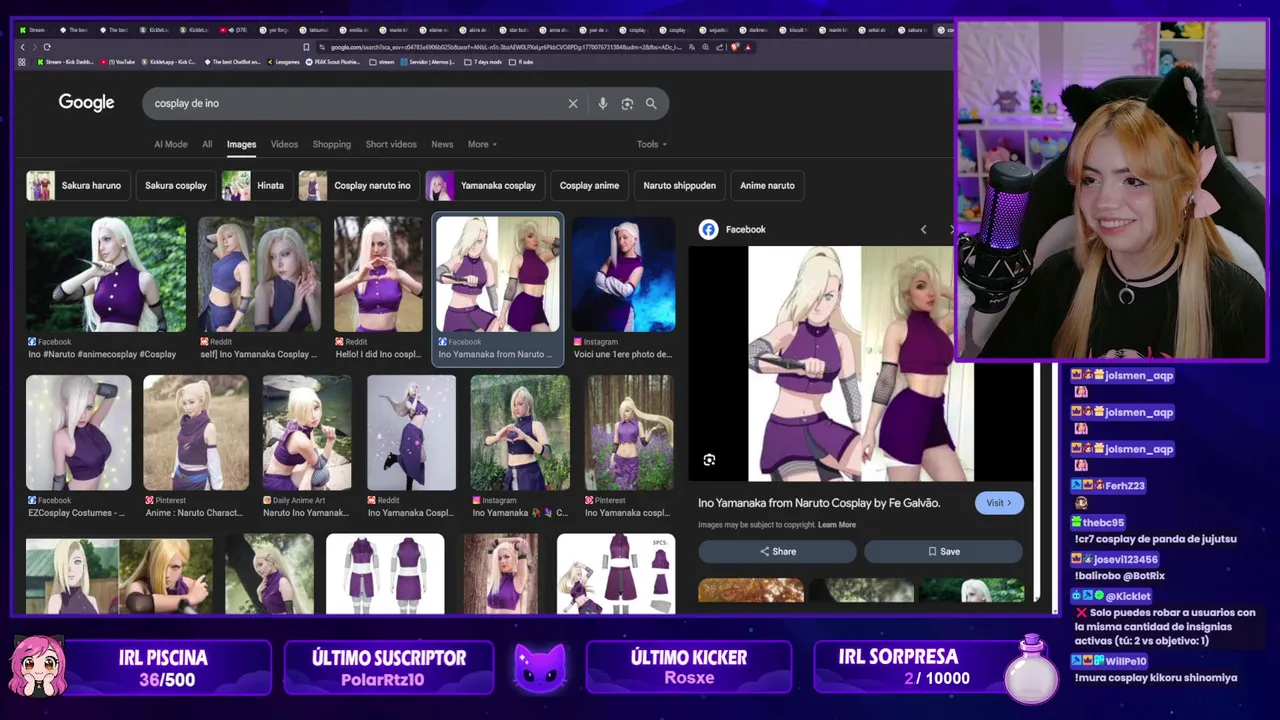Click the Brave rewards triangle icon
The image size is (1280, 720).
click(748, 47)
